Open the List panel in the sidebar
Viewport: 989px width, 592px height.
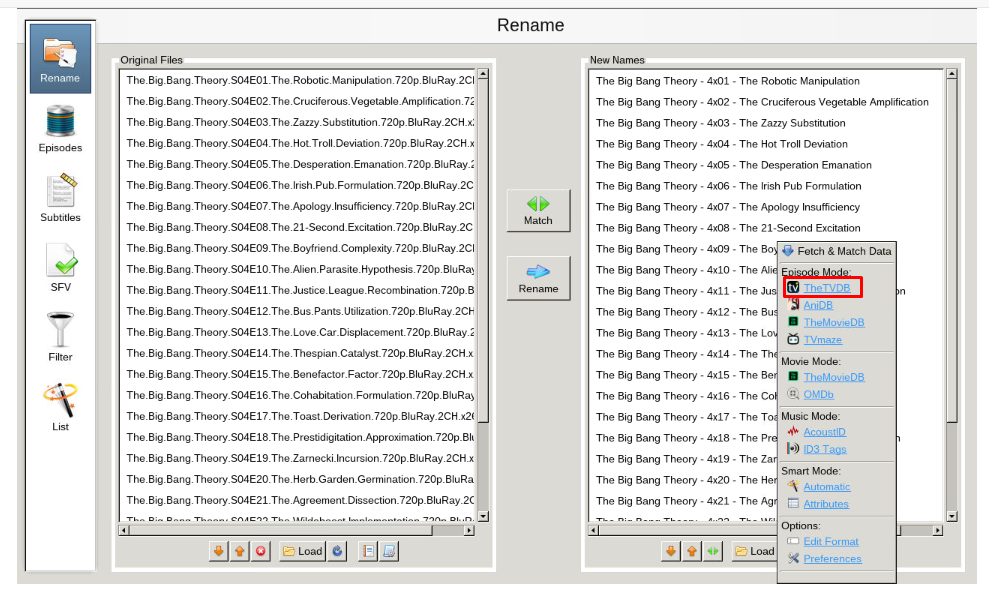(59, 405)
